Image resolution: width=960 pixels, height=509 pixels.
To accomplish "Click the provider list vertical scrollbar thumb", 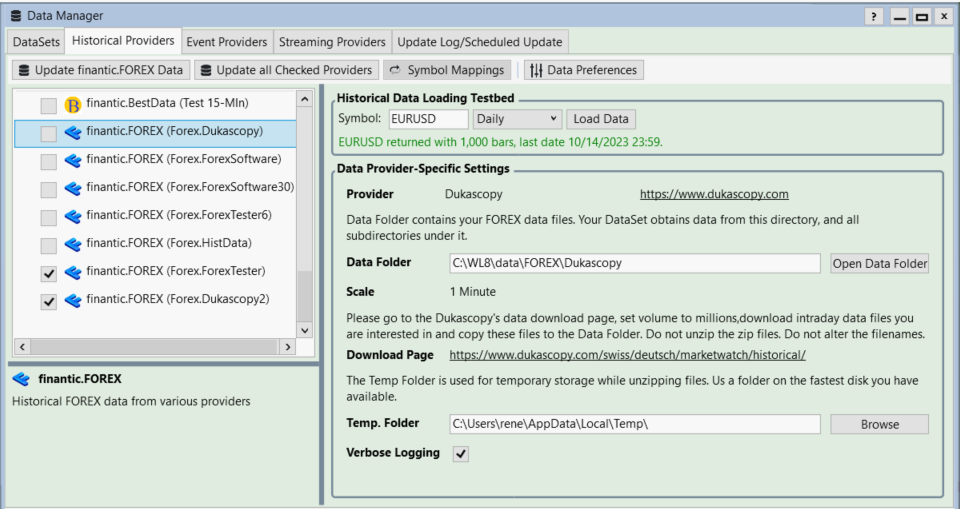I will 304,295.
